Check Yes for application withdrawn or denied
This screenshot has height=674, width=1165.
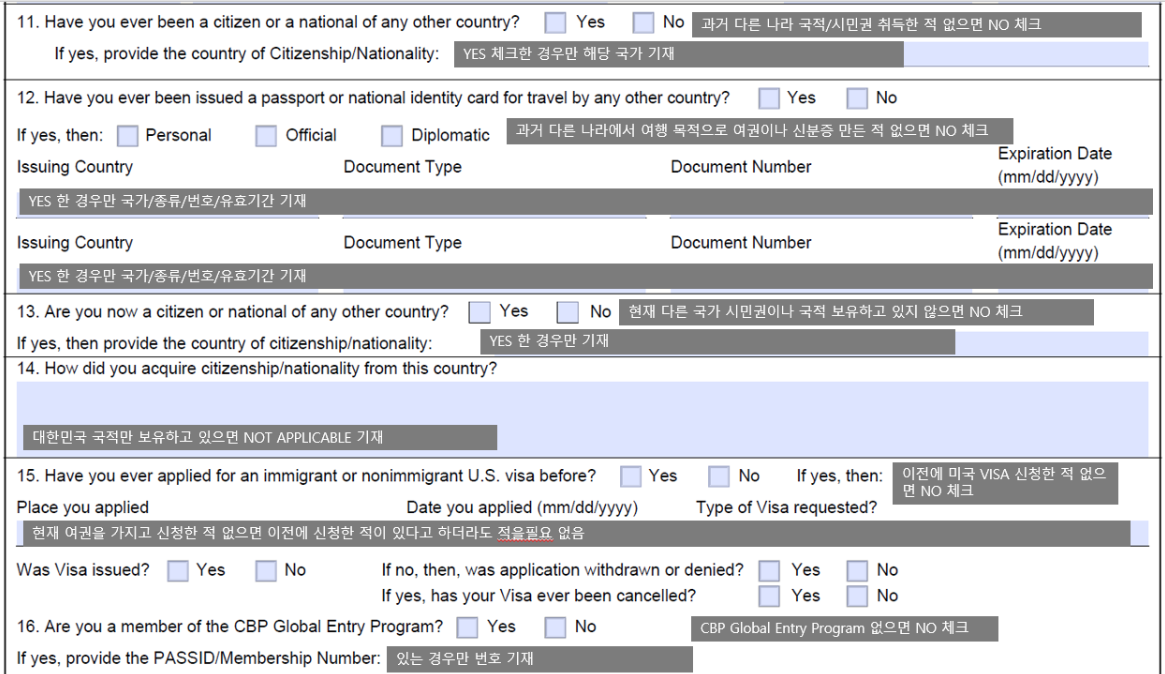tap(769, 571)
